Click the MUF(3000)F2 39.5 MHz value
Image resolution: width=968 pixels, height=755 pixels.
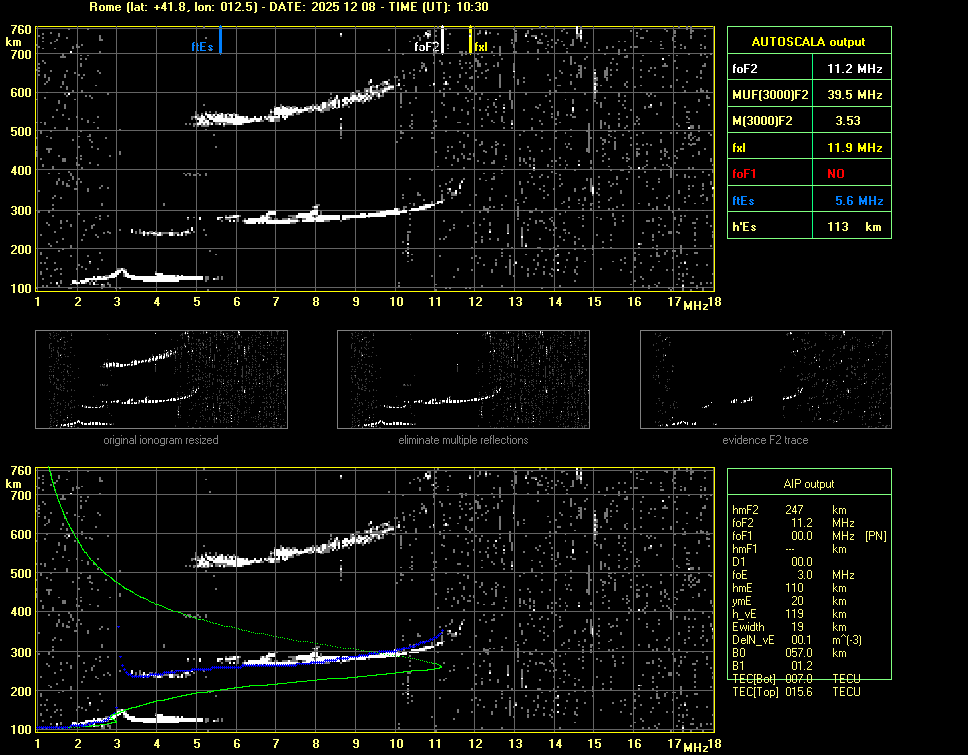[854, 95]
